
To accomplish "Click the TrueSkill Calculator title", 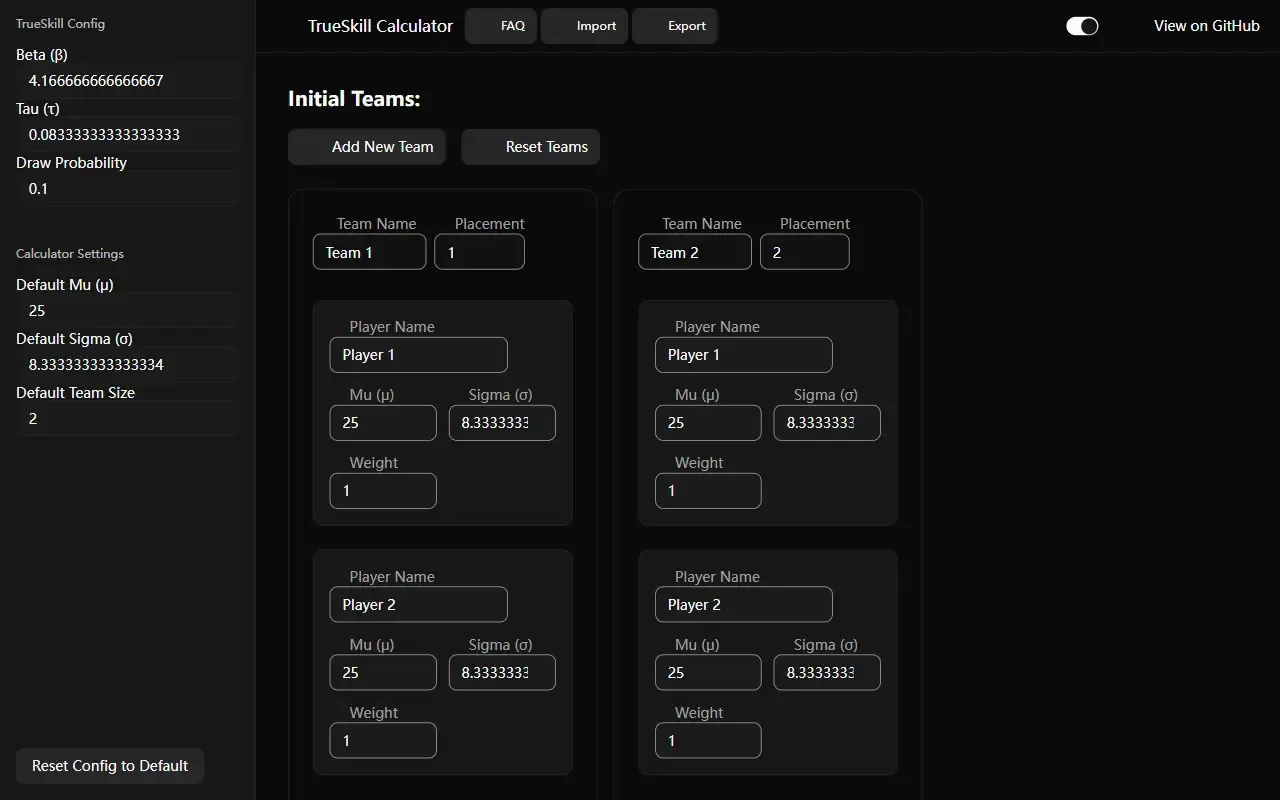I will 380,26.
